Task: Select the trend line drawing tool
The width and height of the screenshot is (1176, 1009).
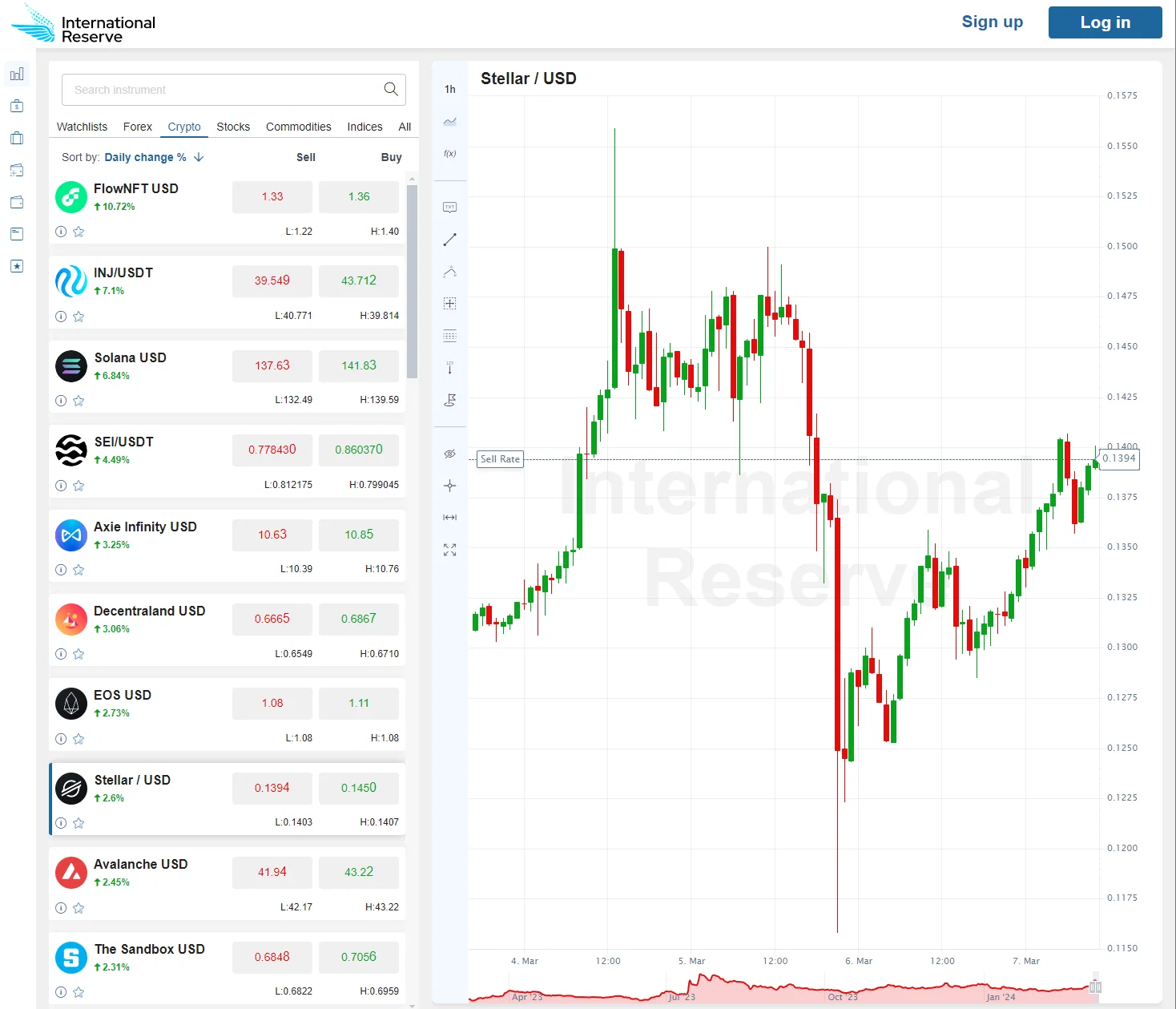Action: pyautogui.click(x=449, y=240)
